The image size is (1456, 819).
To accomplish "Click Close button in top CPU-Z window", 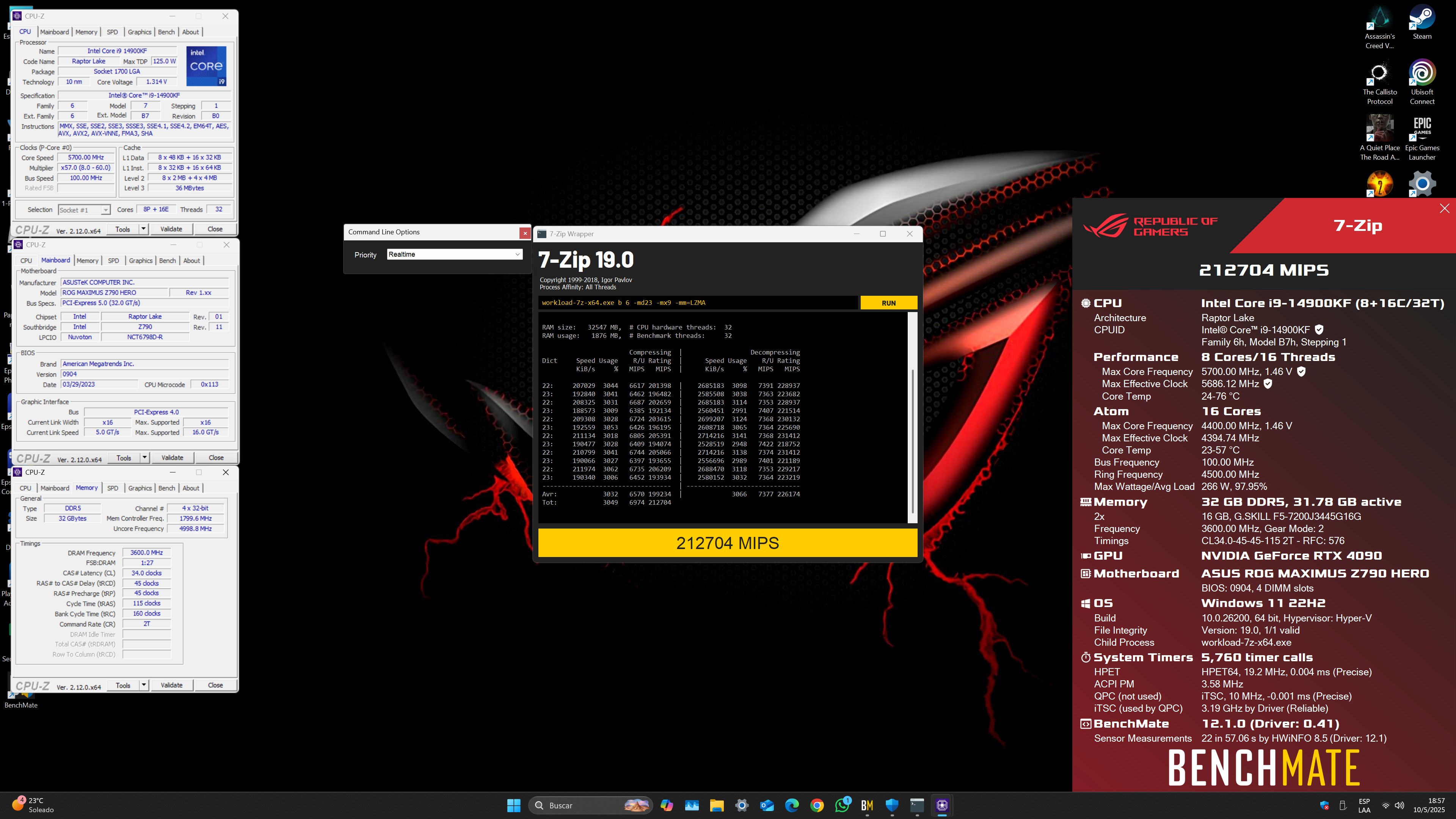I will pyautogui.click(x=215, y=229).
